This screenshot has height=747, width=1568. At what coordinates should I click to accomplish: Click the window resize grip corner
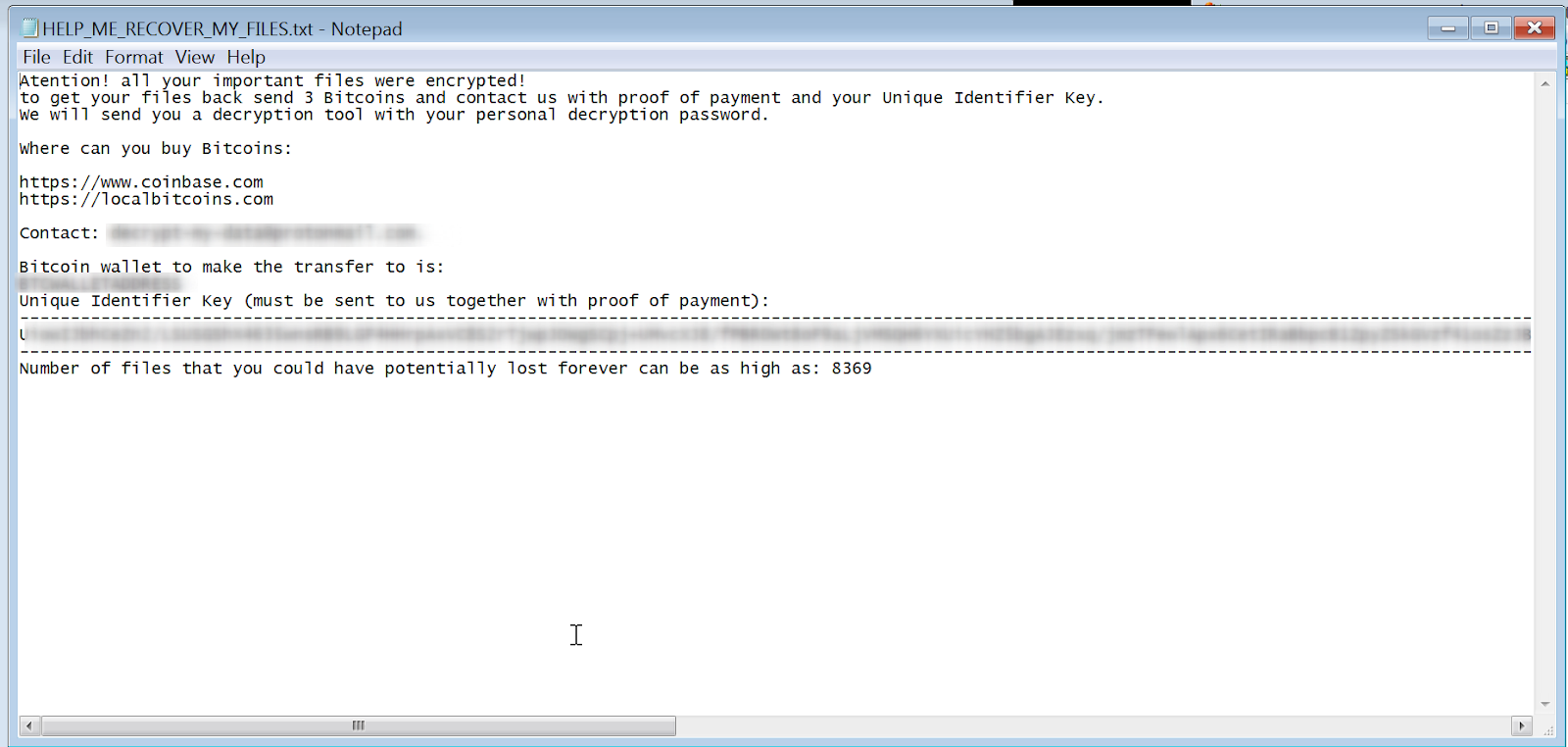point(1547,729)
